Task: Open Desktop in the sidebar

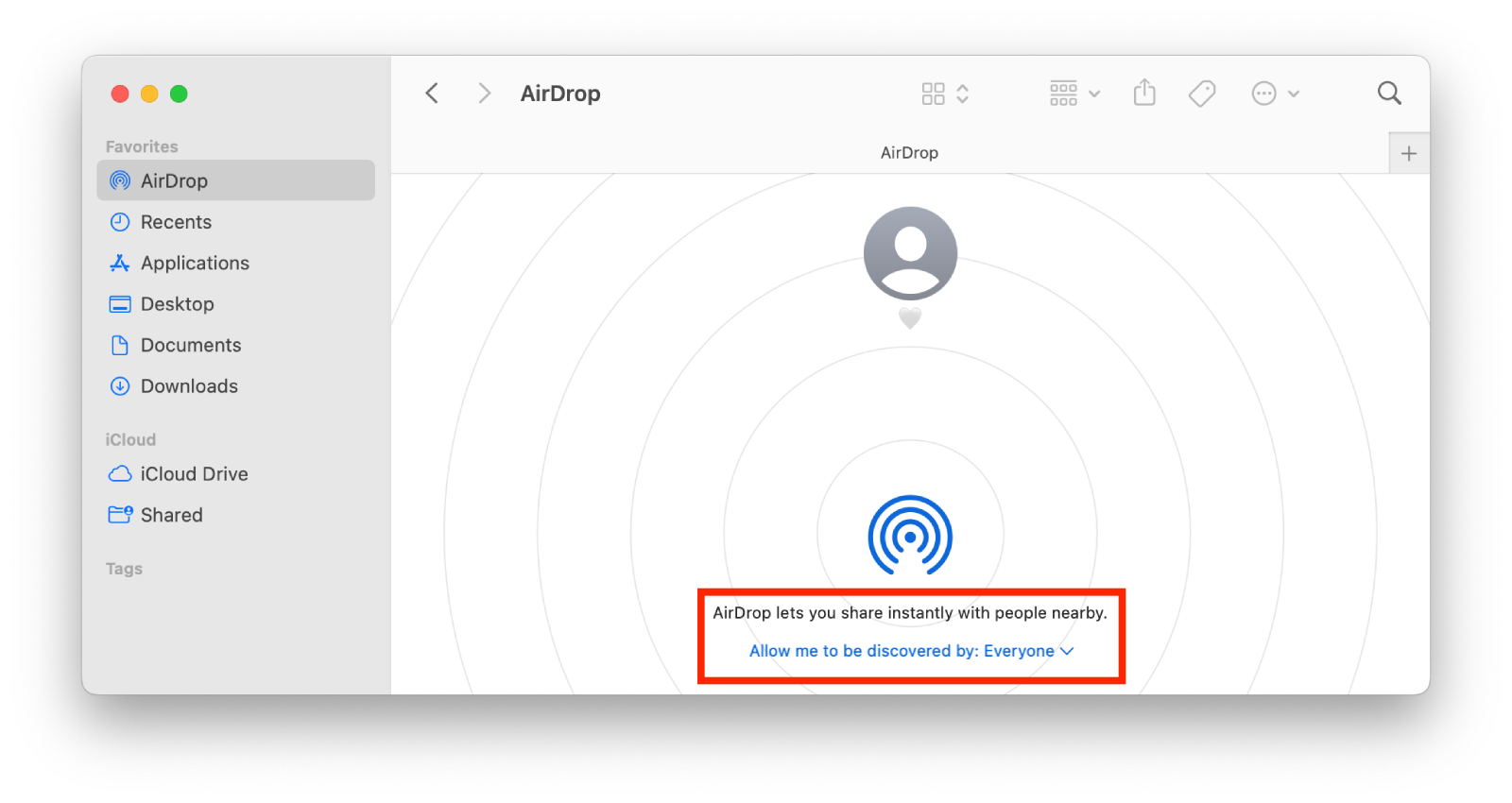Action: tap(236, 304)
